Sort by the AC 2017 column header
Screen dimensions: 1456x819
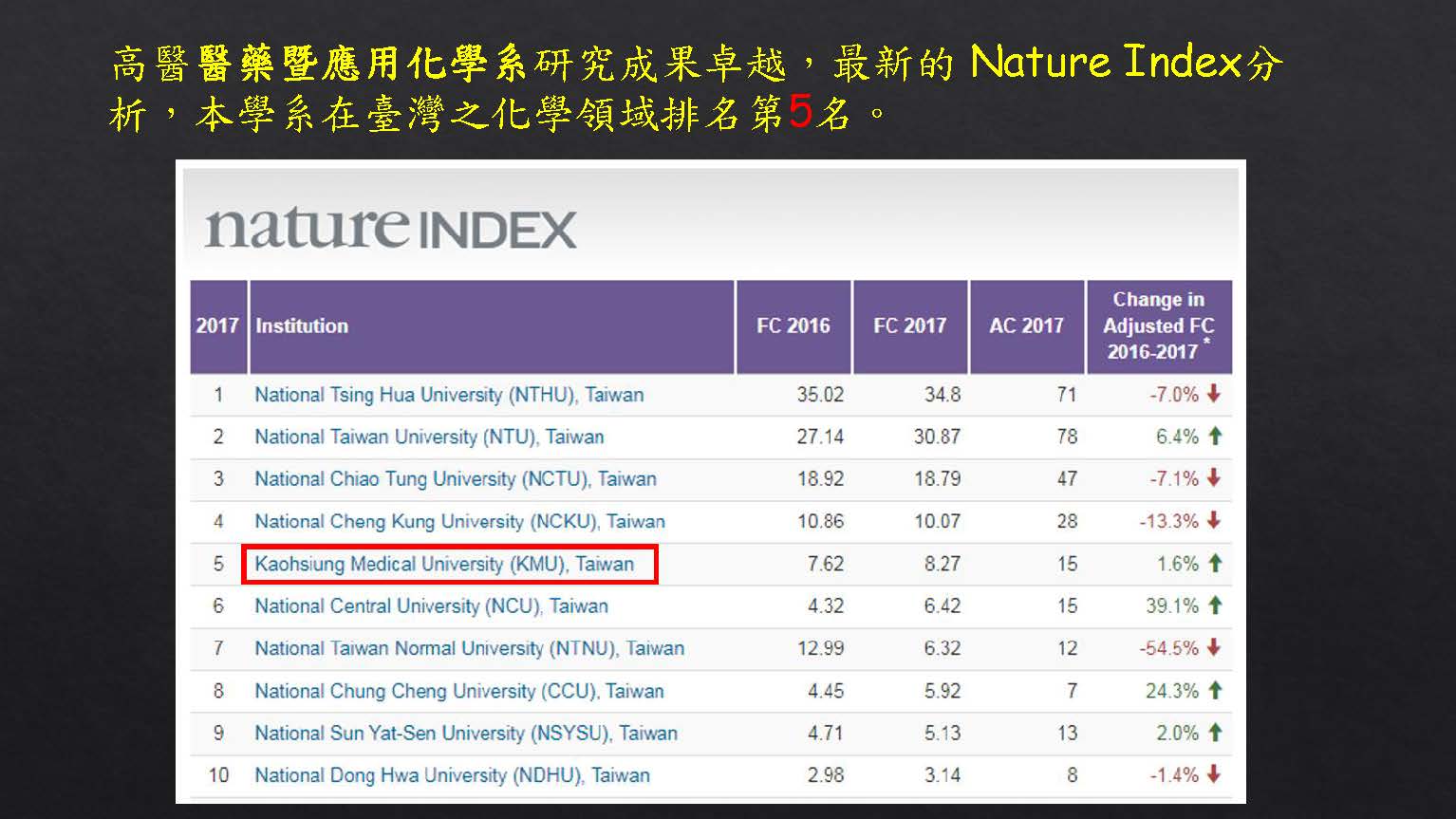[x=1026, y=326]
